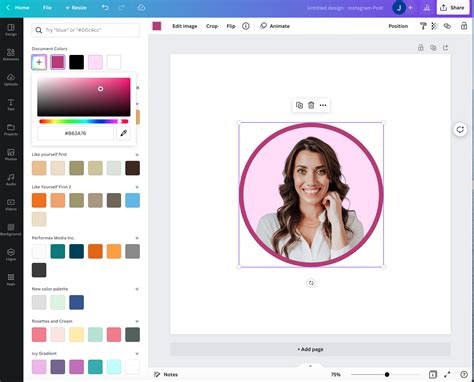Viewport: 474px width, 382px height.
Task: Click the undo arrow icon
Action: tap(105, 7)
